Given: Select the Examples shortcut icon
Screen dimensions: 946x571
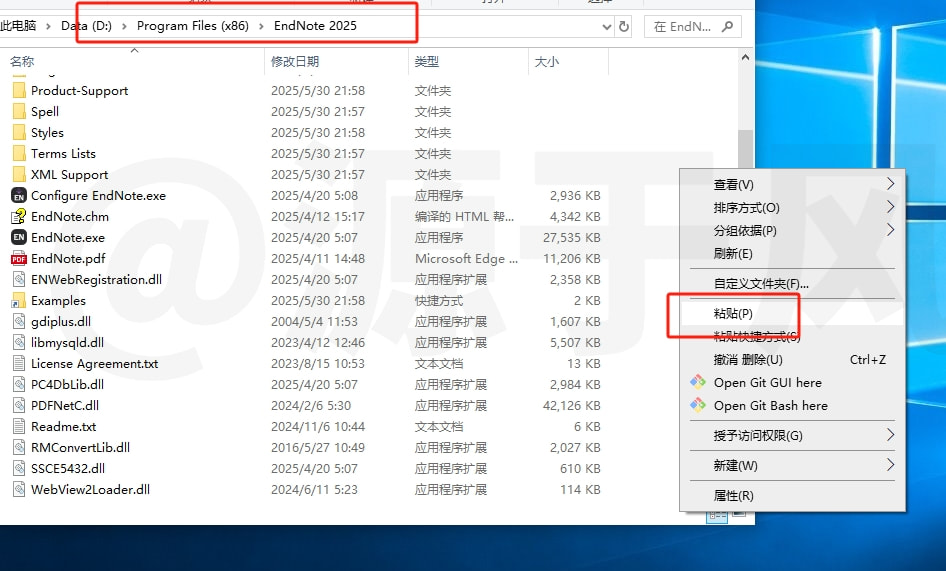Looking at the screenshot, I should 19,301.
